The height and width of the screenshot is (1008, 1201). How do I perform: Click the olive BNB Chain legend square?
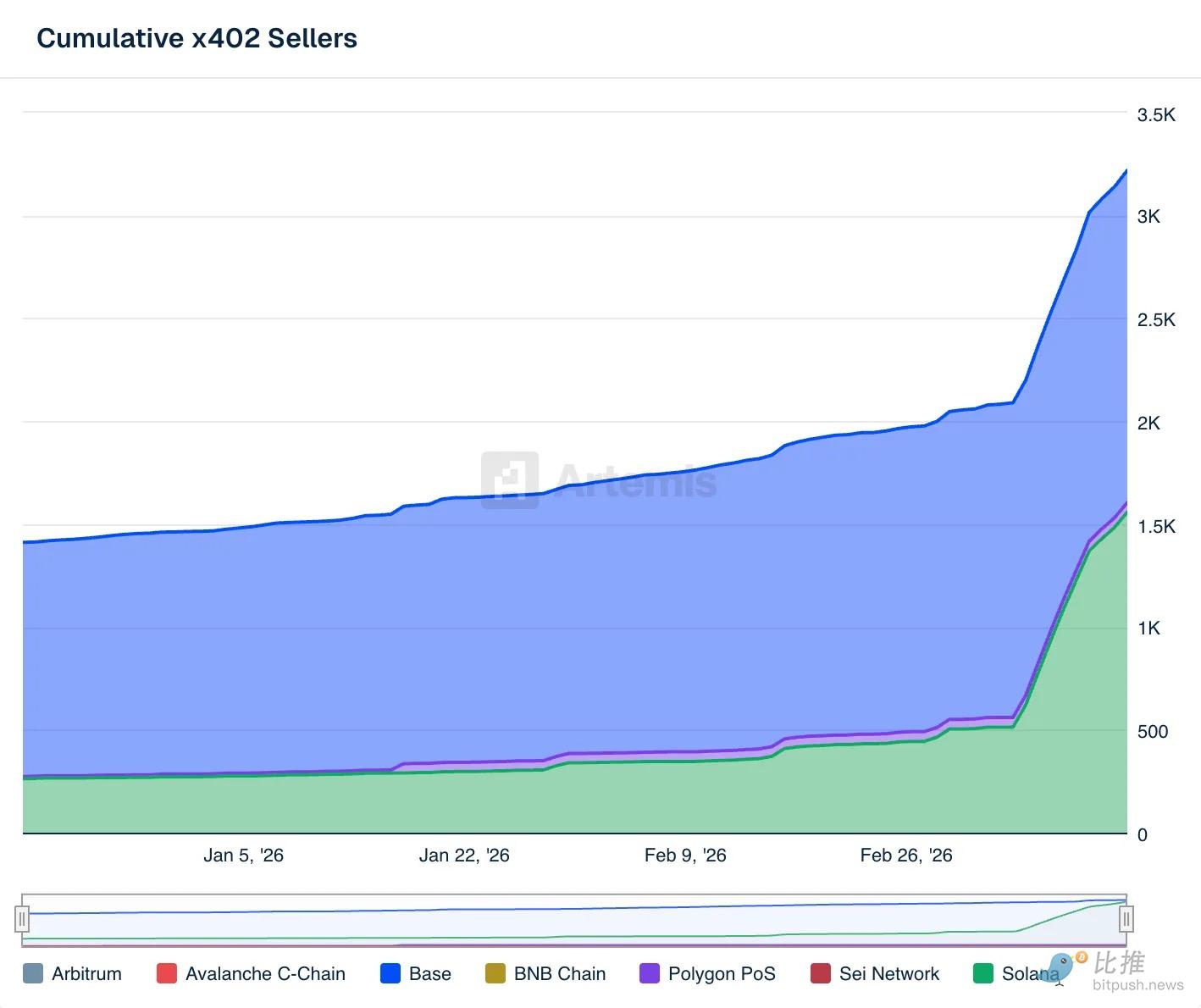[495, 973]
